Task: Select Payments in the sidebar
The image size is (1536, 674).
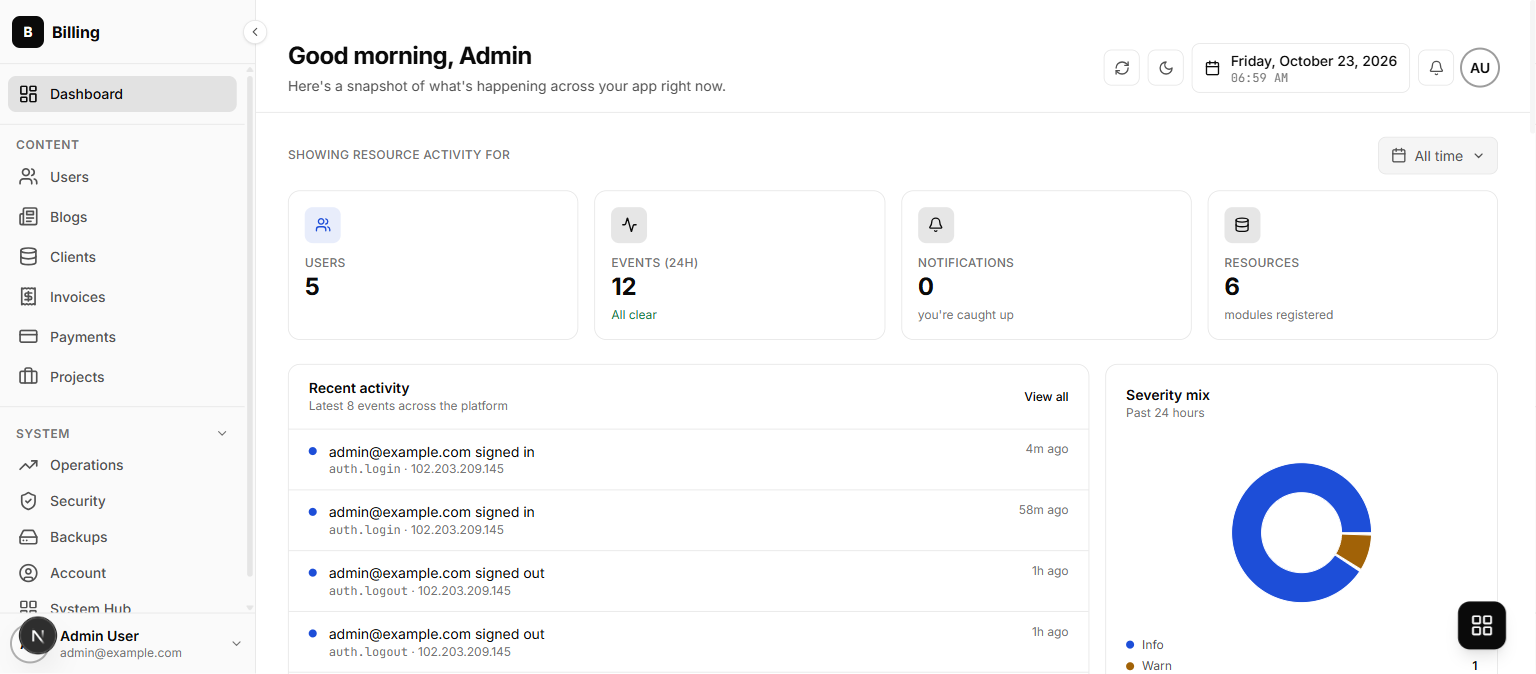Action: click(x=122, y=337)
